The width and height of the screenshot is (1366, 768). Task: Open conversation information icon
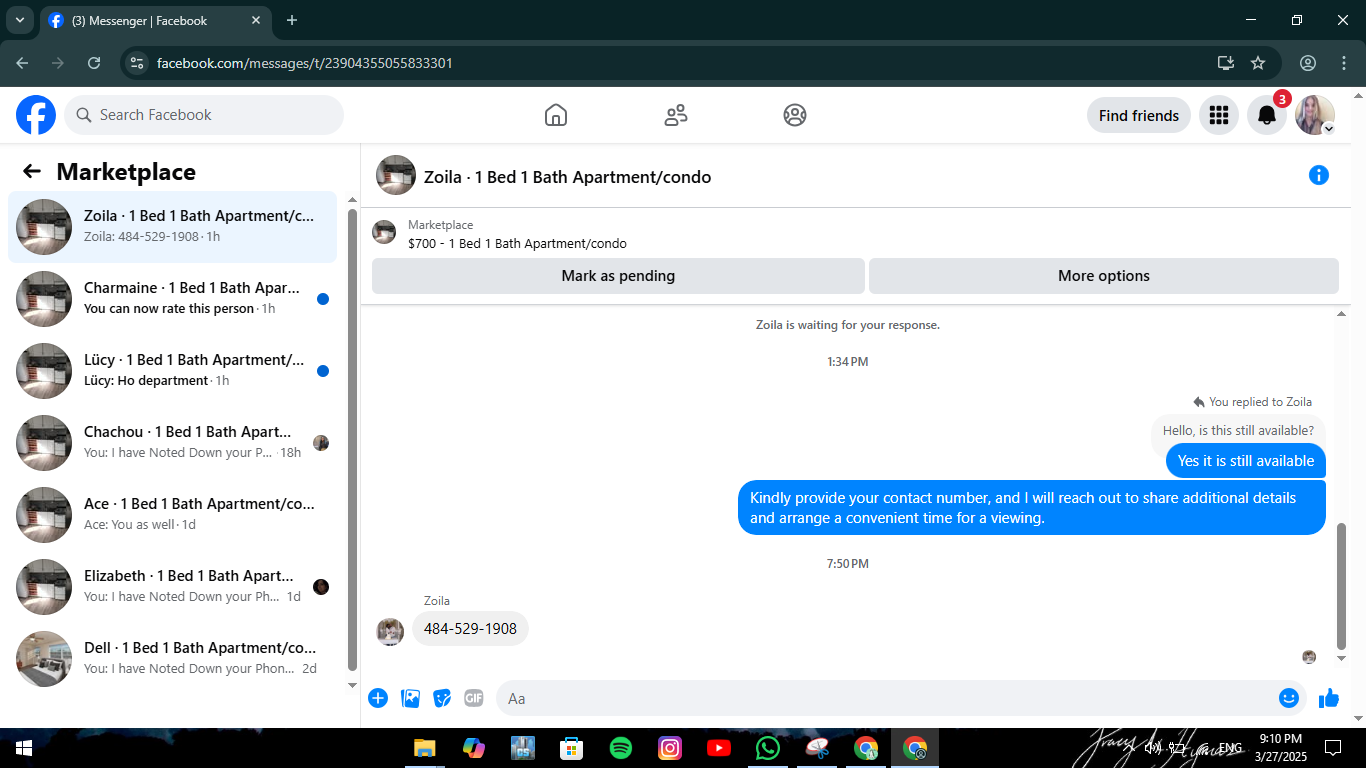(1319, 175)
